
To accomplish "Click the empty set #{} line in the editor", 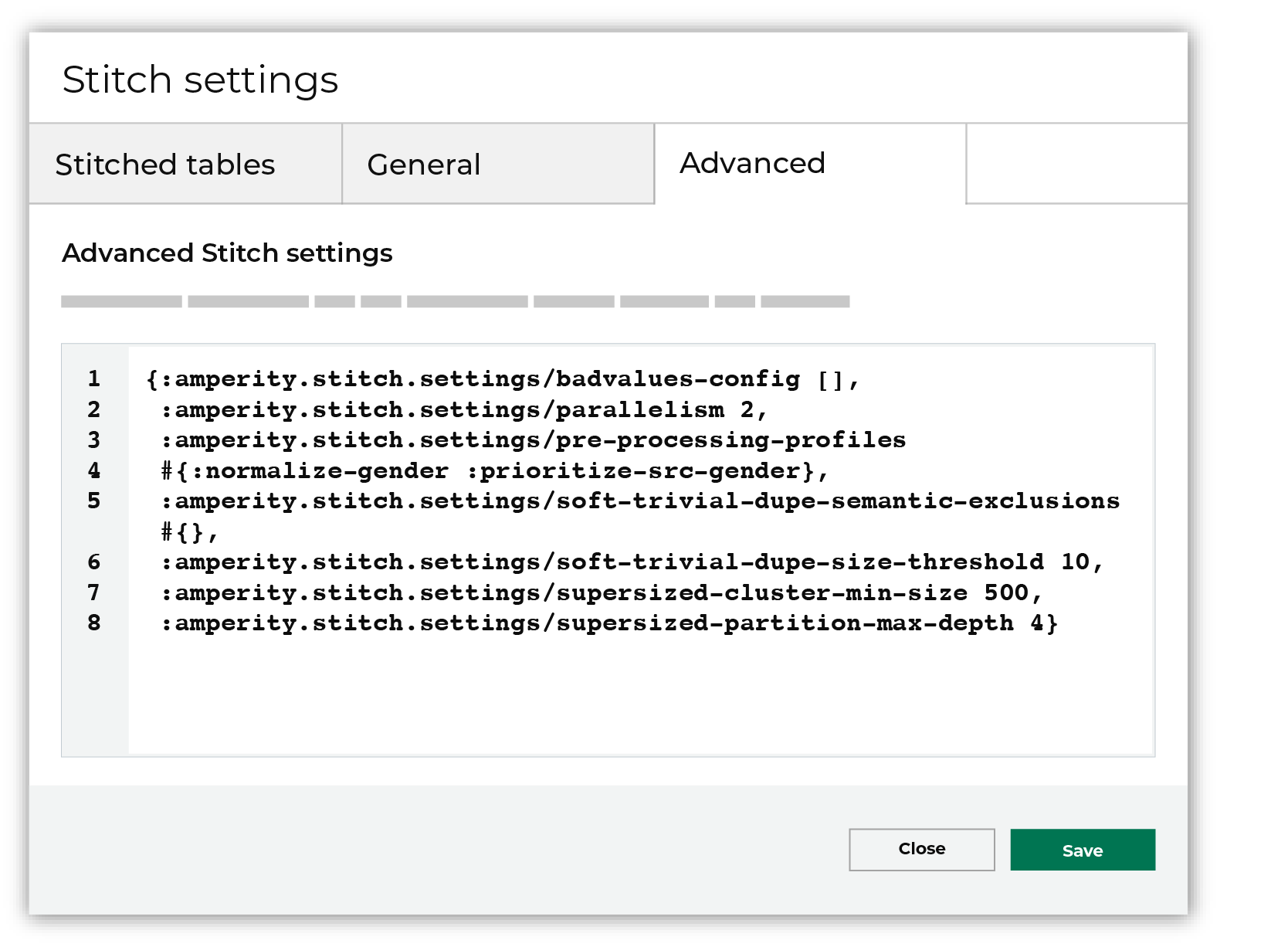I will pyautogui.click(x=190, y=532).
